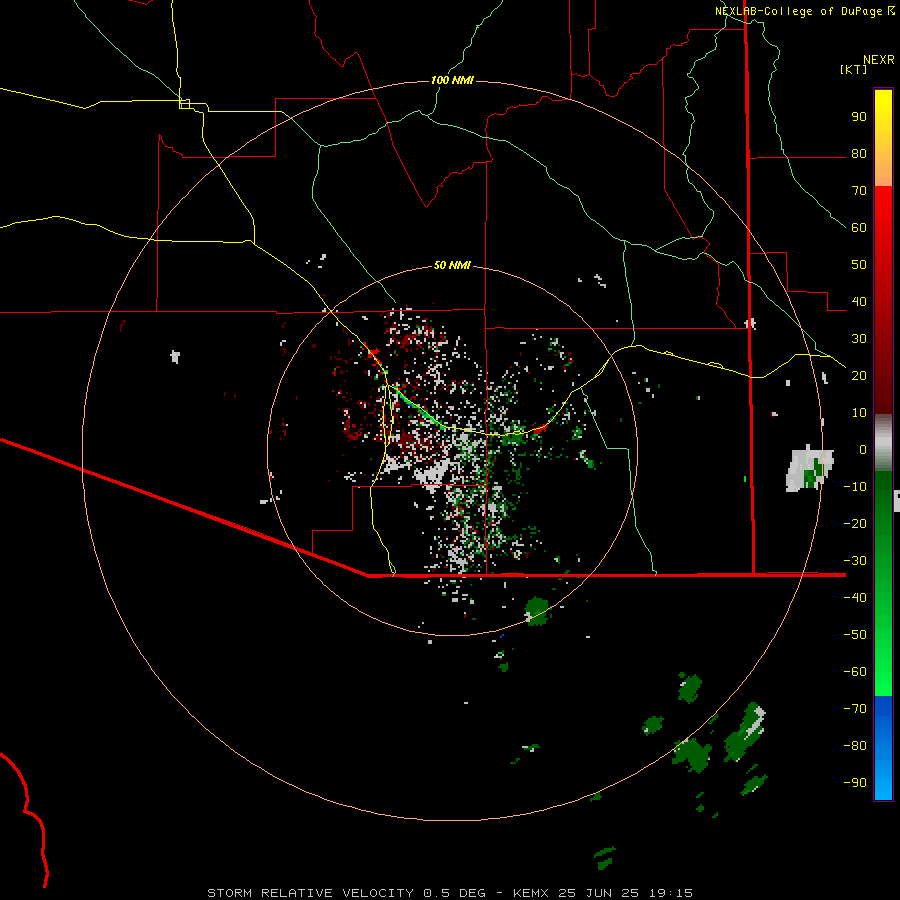Click the -10 scale label

click(855, 487)
